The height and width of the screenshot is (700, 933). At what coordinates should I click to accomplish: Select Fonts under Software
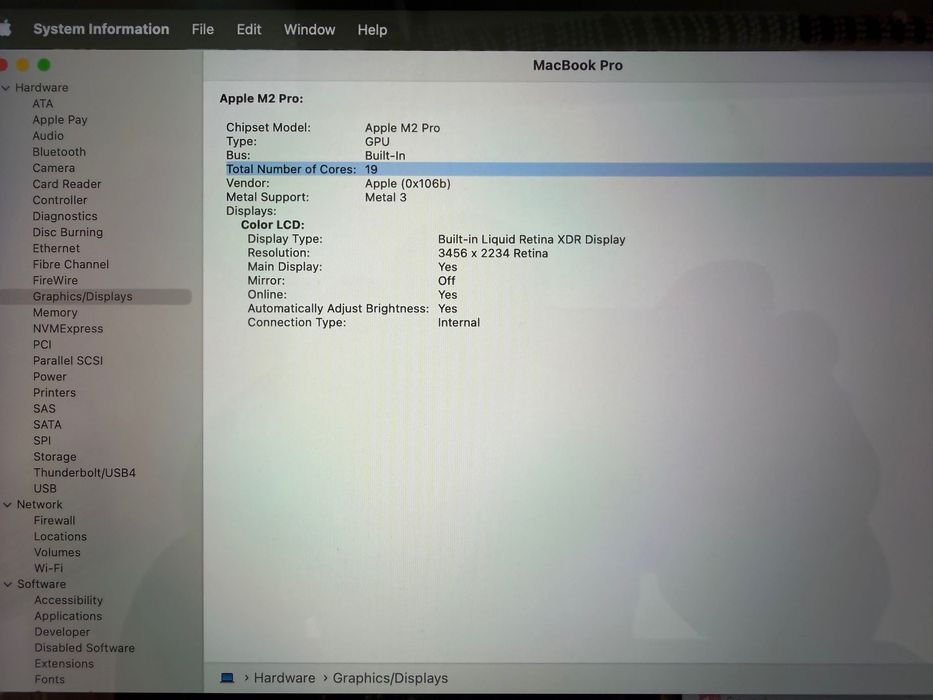(49, 679)
